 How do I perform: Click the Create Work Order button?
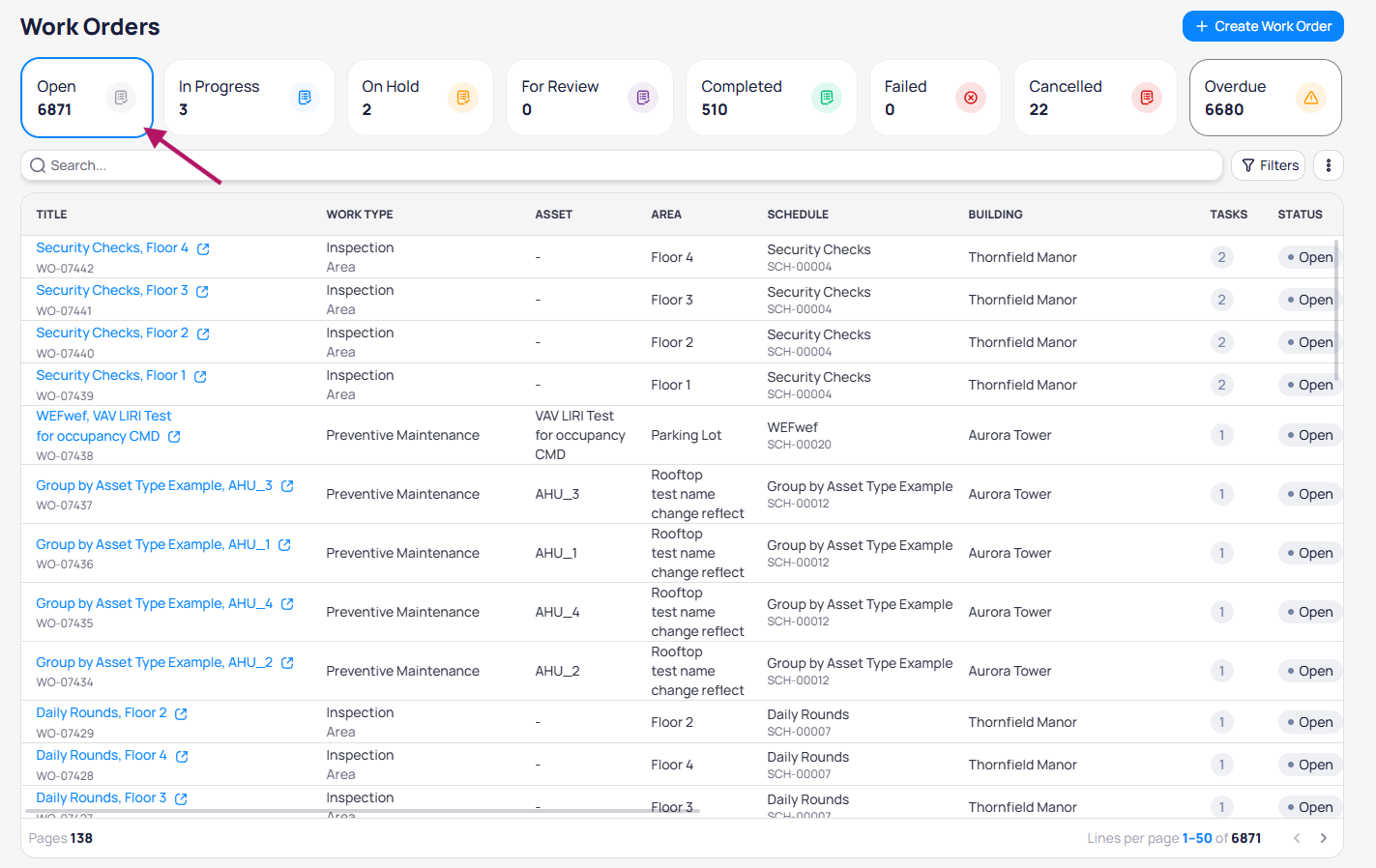[x=1262, y=26]
